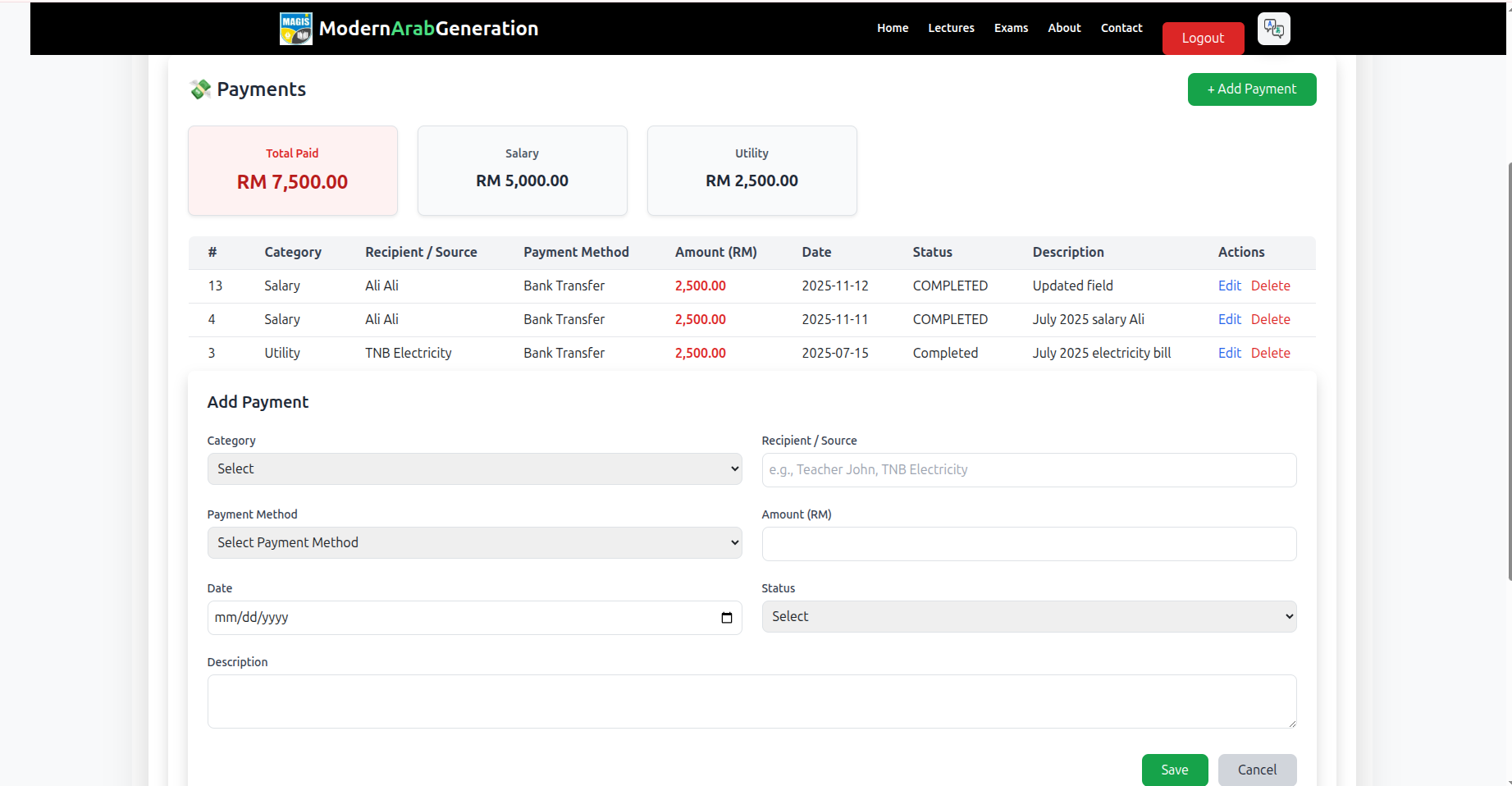The width and height of the screenshot is (1512, 786).
Task: Click the Contact nav link
Action: pyautogui.click(x=1121, y=28)
